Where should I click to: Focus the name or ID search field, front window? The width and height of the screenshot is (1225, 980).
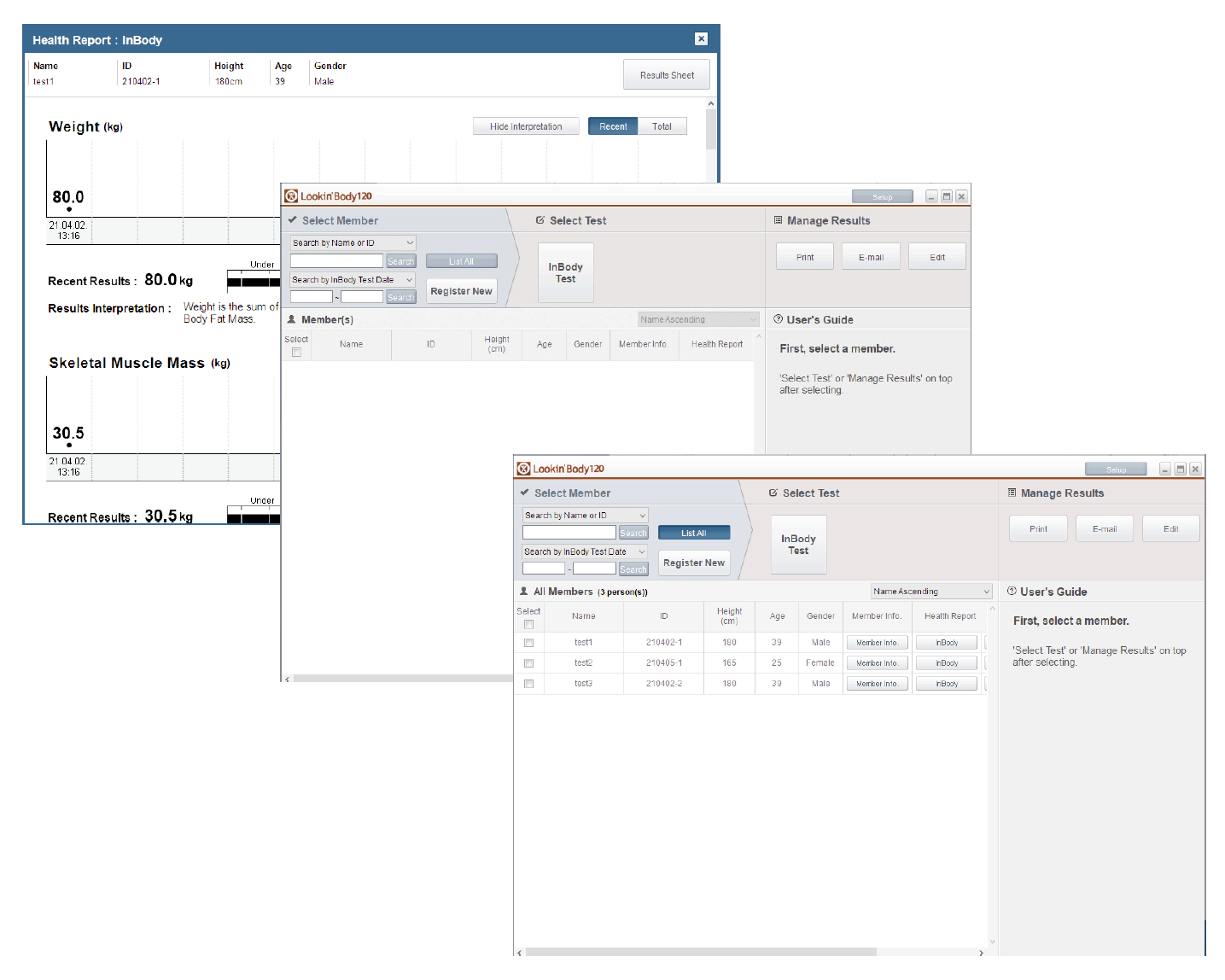(569, 533)
